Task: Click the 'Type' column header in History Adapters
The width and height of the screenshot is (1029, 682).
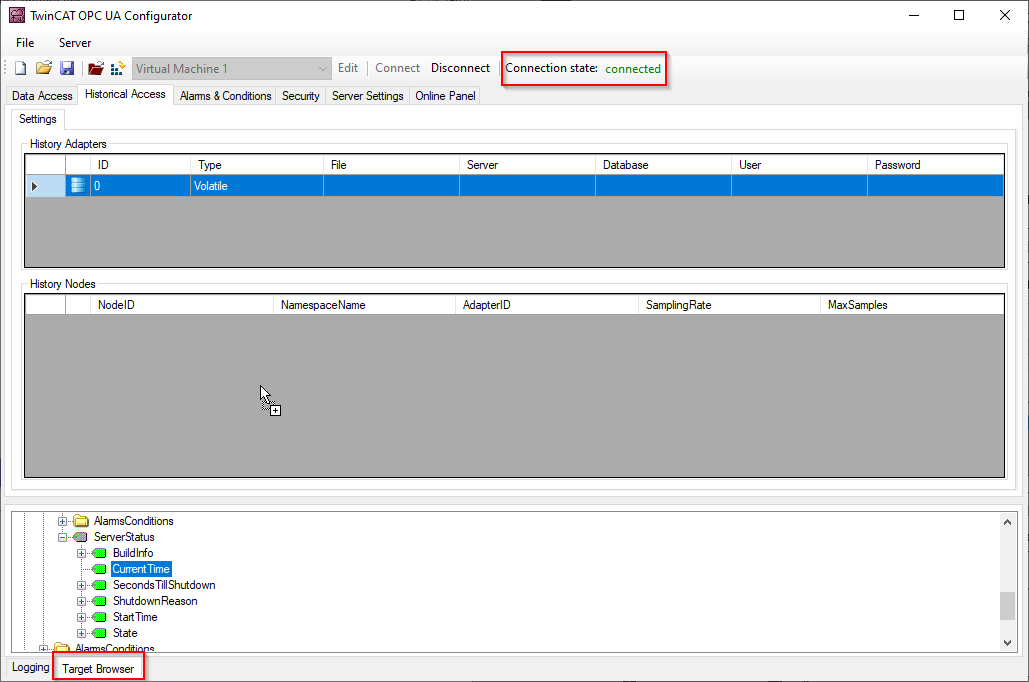Action: coord(257,165)
